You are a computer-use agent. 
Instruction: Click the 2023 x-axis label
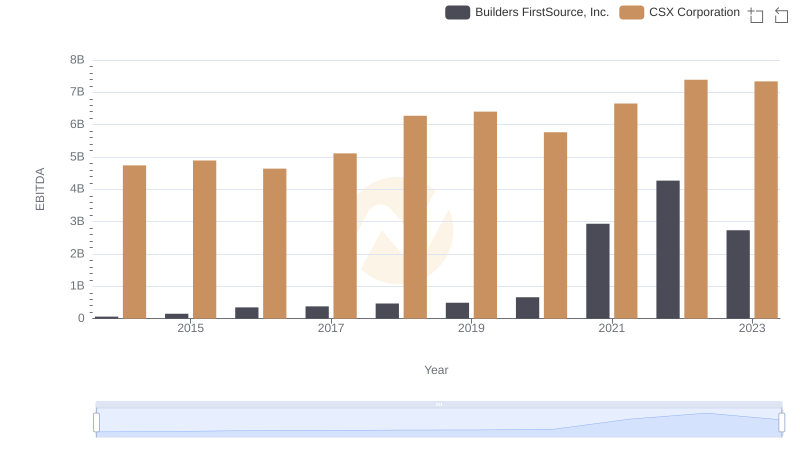[x=752, y=328]
